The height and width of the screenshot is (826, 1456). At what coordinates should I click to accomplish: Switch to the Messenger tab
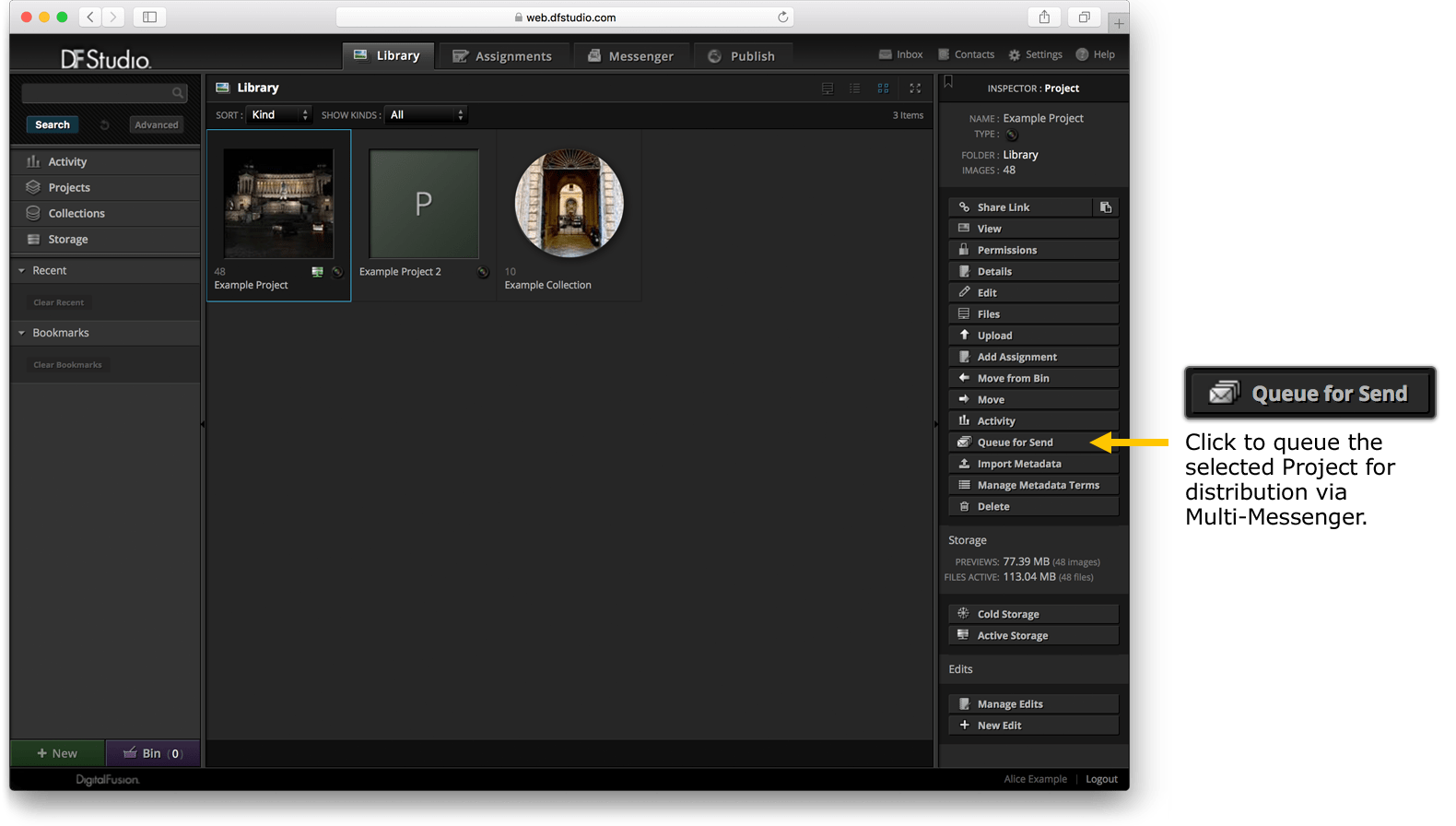pyautogui.click(x=631, y=55)
